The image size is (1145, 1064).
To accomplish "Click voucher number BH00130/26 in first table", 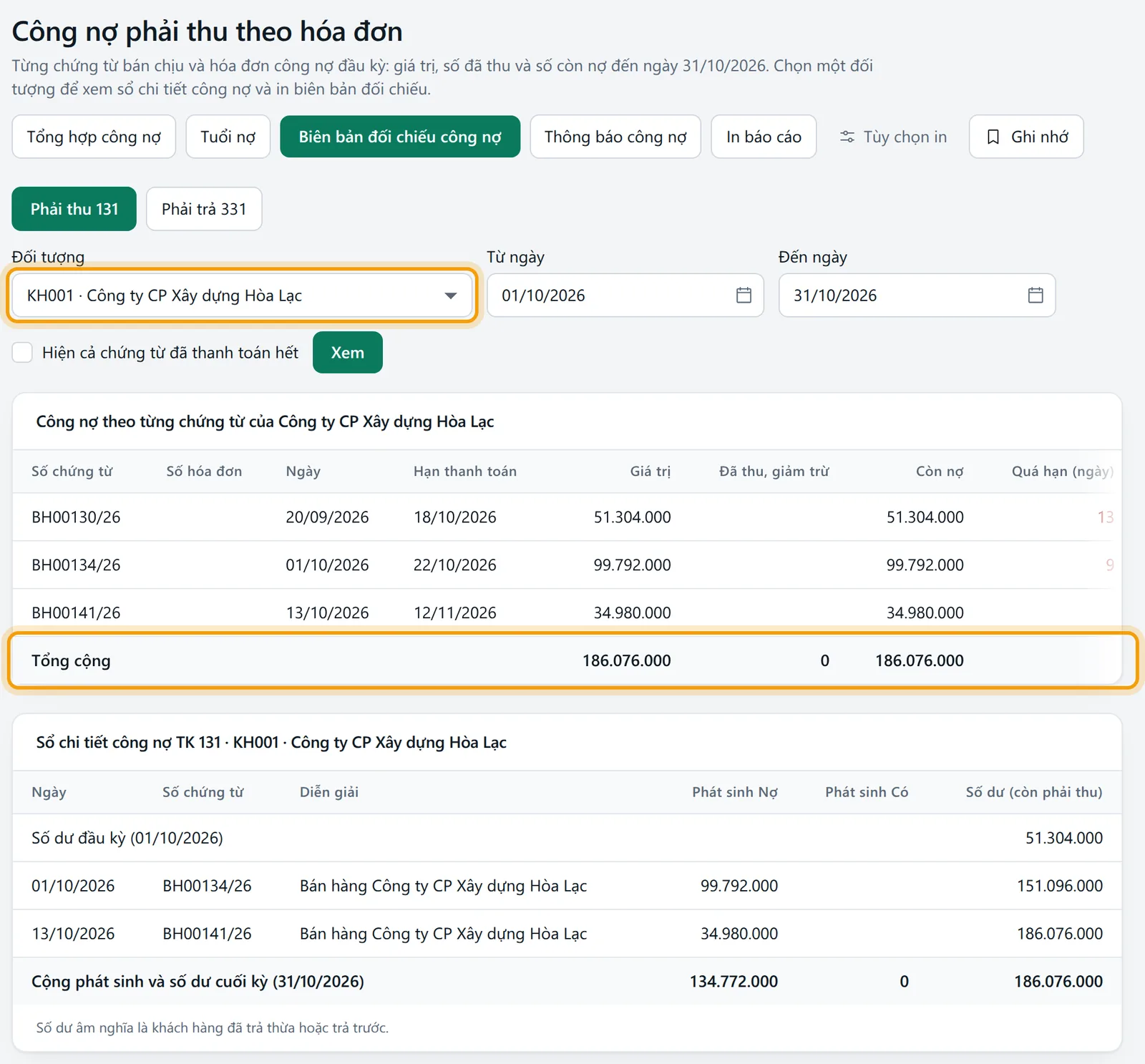I will [x=76, y=517].
